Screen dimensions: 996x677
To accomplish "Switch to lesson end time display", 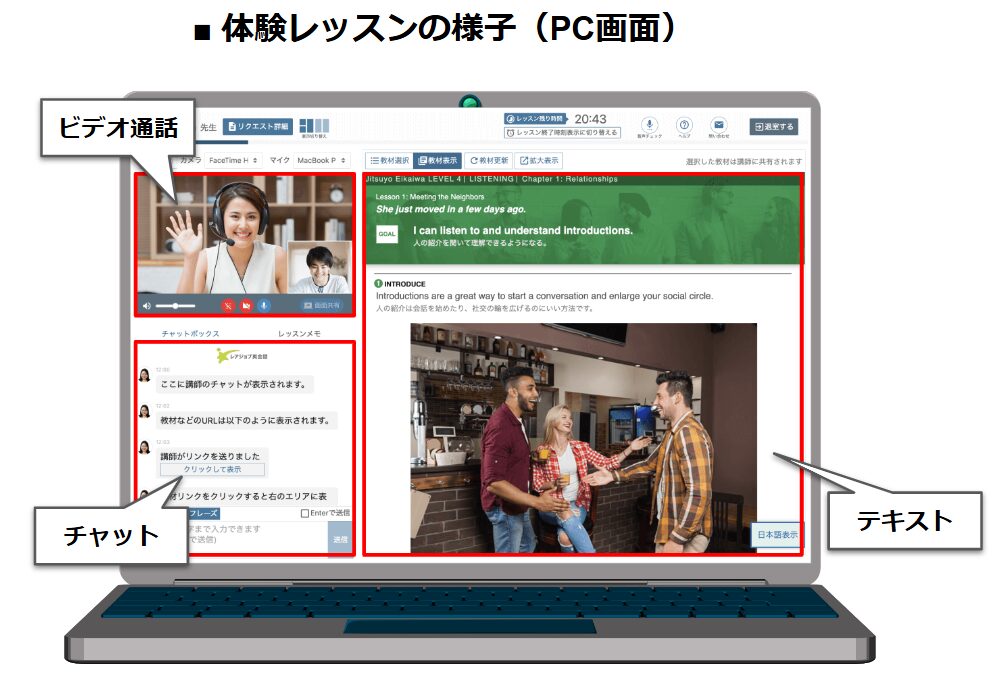I will pyautogui.click(x=562, y=132).
